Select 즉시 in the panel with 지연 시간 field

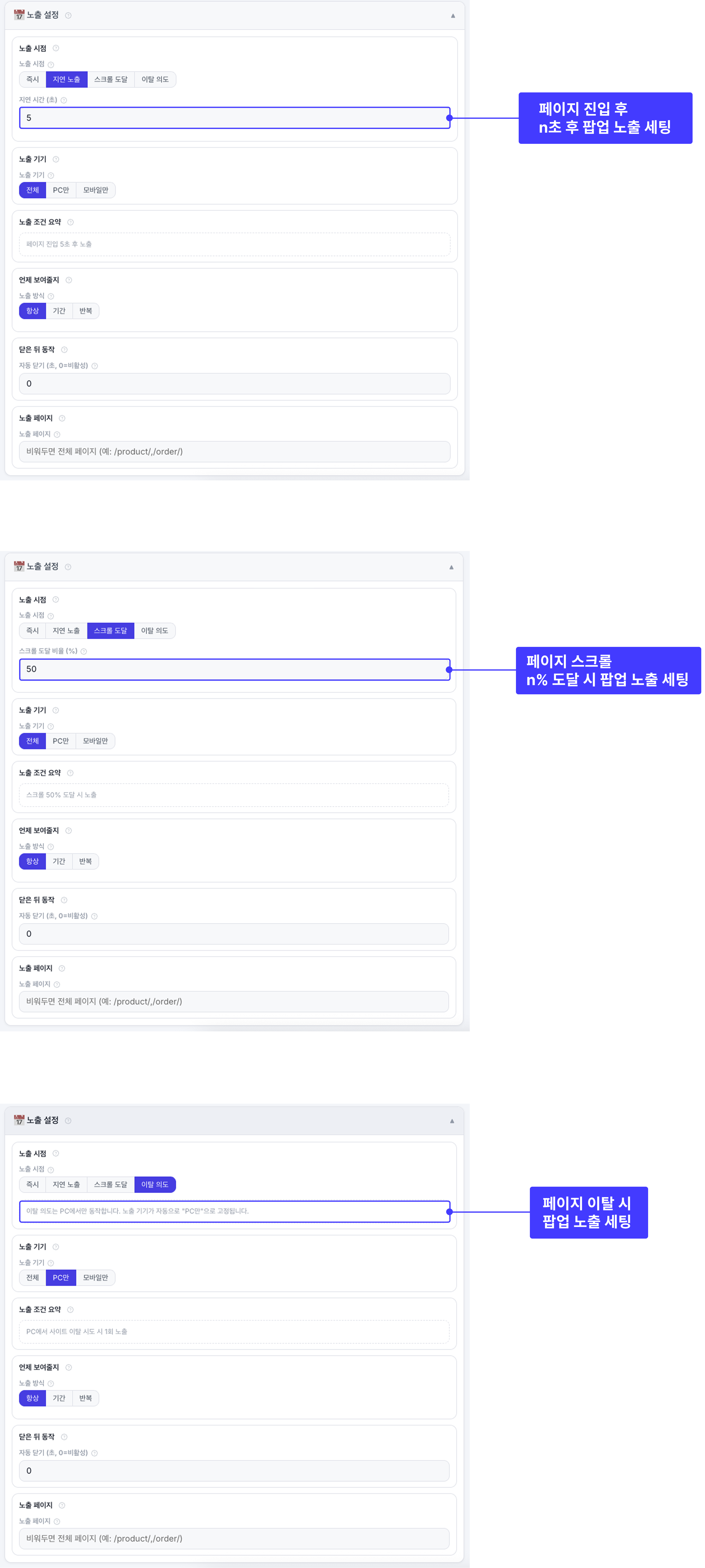[x=33, y=80]
